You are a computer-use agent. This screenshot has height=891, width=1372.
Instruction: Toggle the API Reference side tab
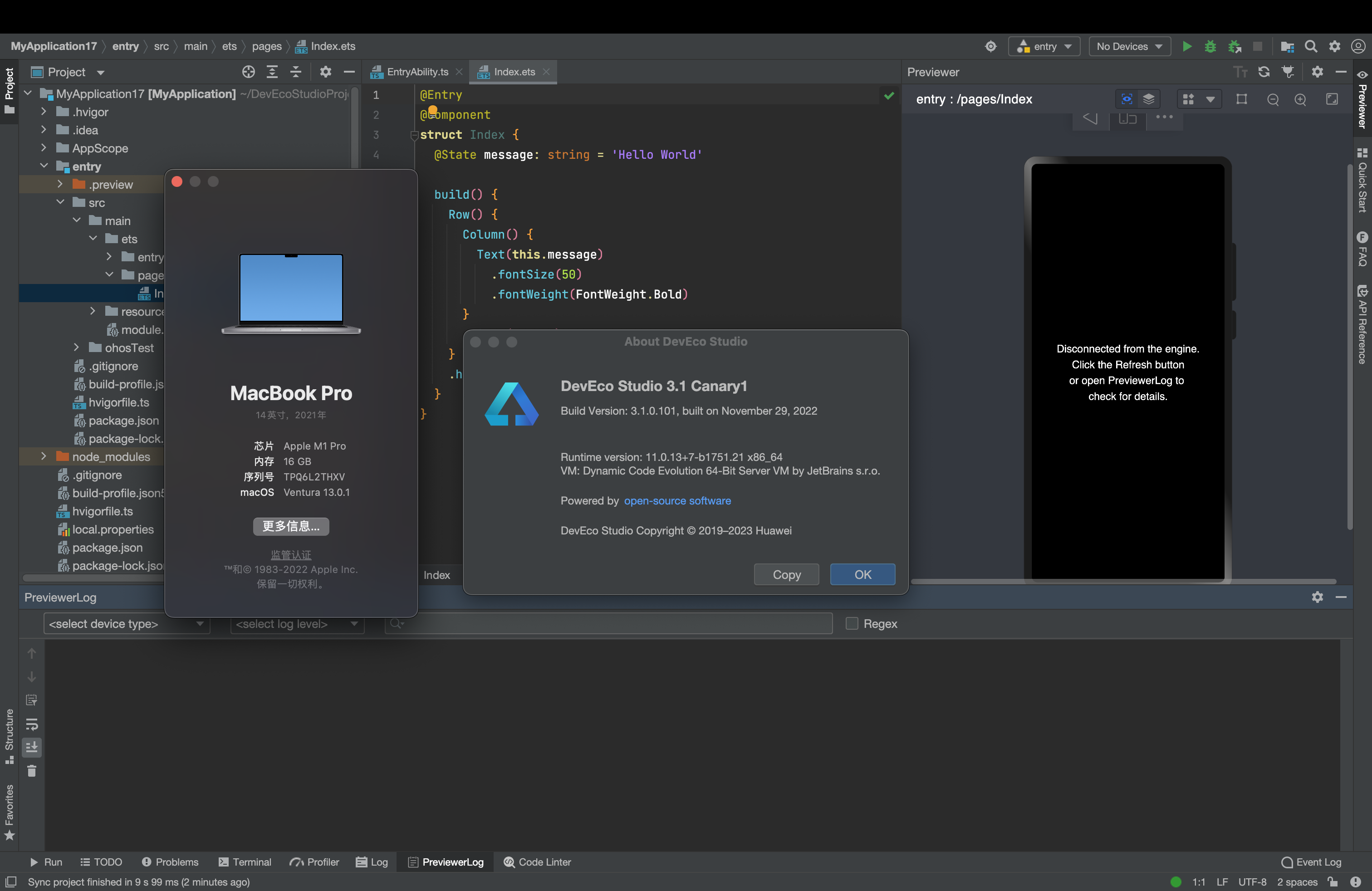click(x=1362, y=324)
